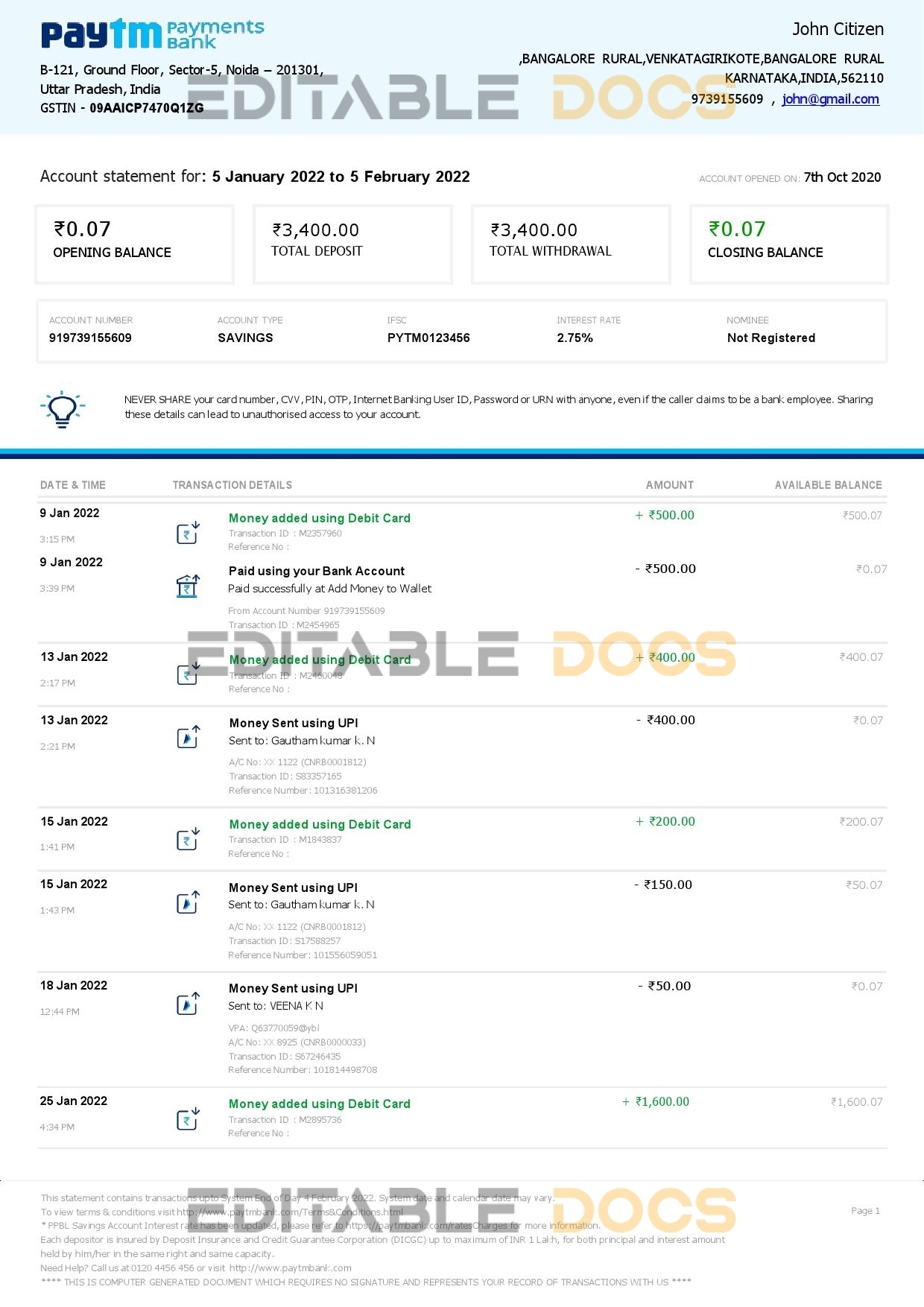Click the debit card icon for 25 Jan transaction

188,1118
